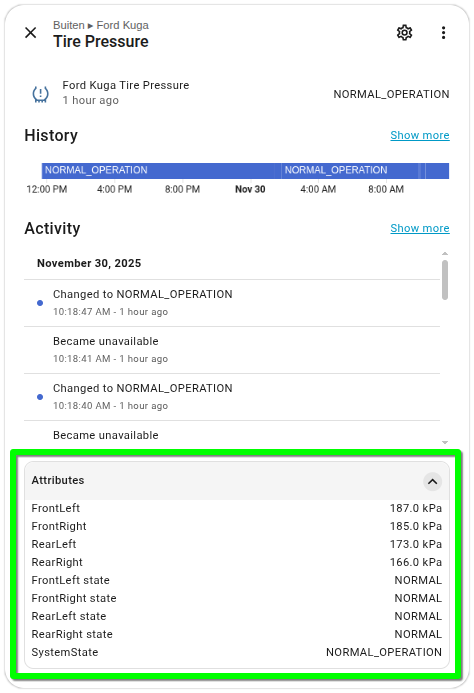Click the 4:00 AM history axis label
This screenshot has height=693, width=474.
318,189
